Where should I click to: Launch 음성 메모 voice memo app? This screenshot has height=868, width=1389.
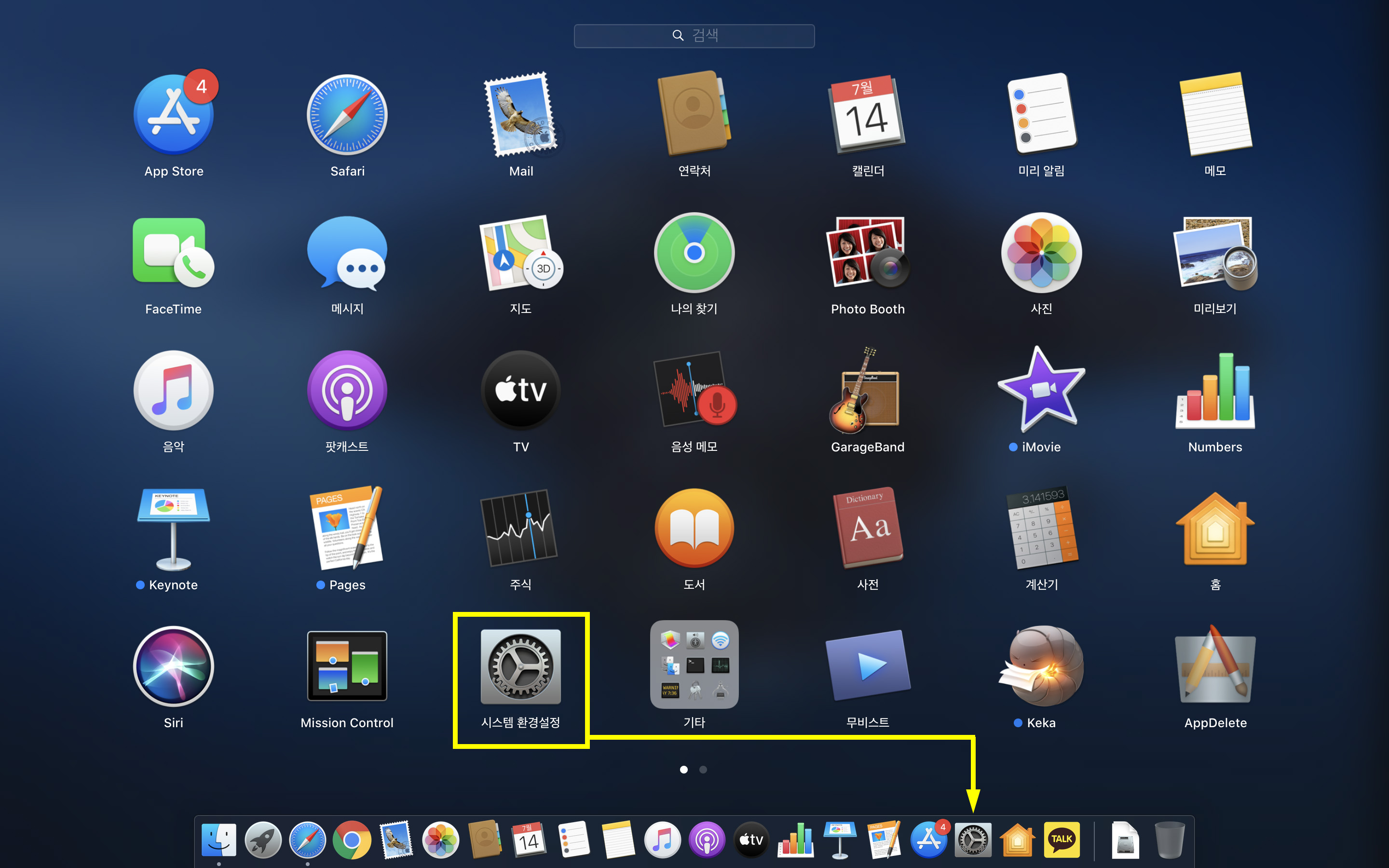click(694, 391)
